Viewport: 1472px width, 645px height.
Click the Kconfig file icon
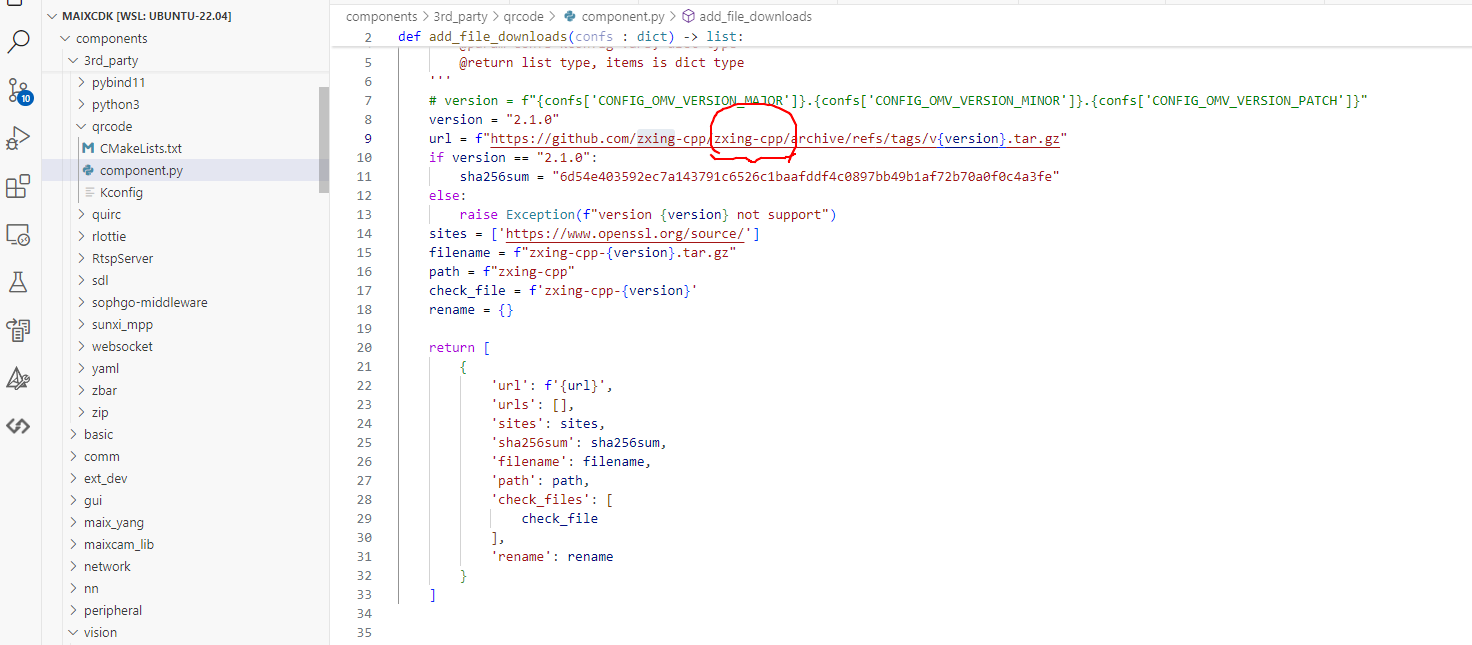pos(88,192)
